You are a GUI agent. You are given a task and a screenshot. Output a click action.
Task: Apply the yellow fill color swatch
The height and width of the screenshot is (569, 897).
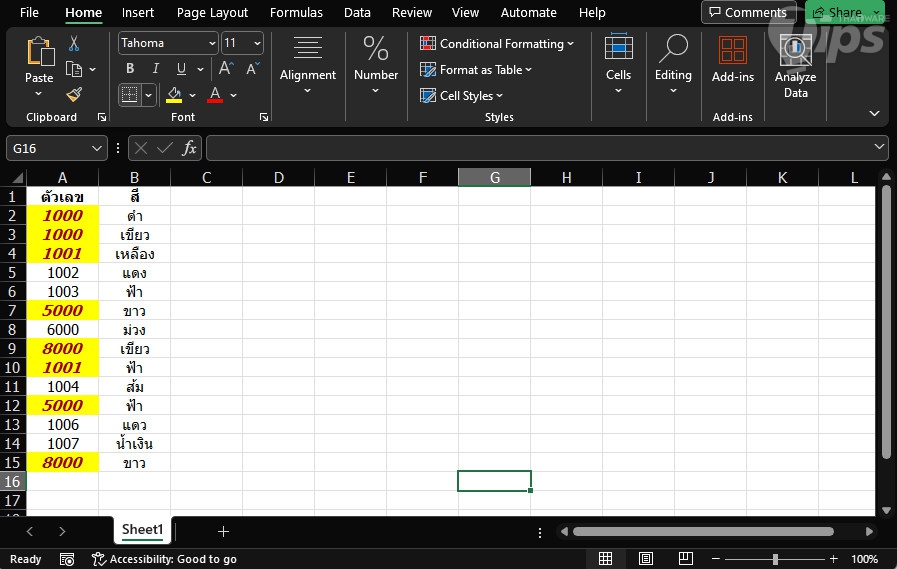174,95
